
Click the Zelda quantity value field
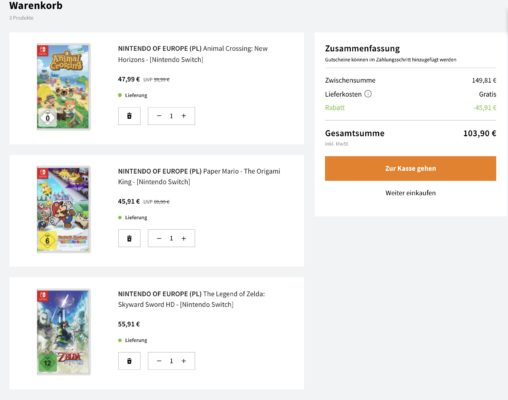point(171,361)
